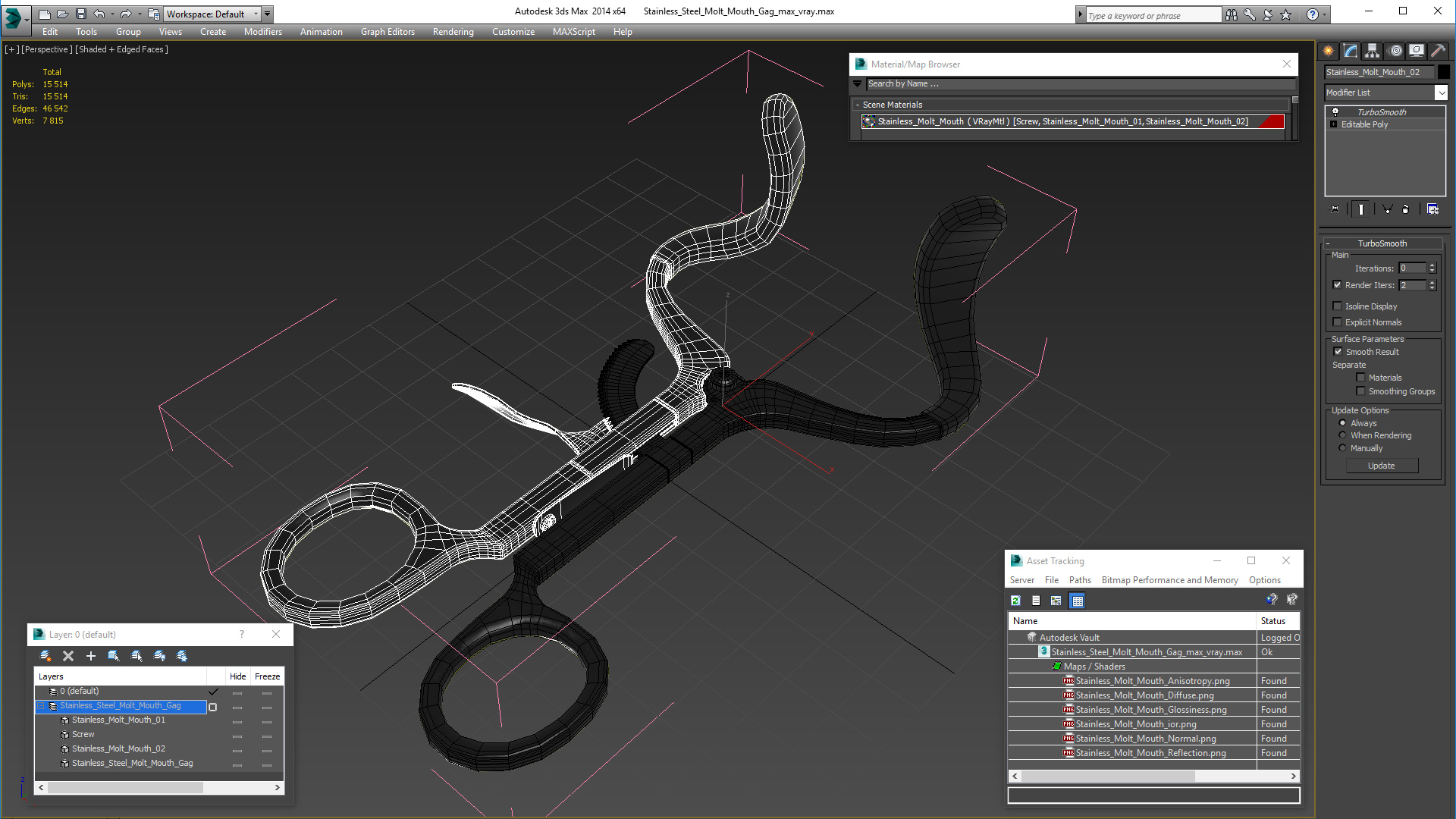1456x819 pixels.
Task: Click the Freeze column header in Layers
Action: [267, 676]
